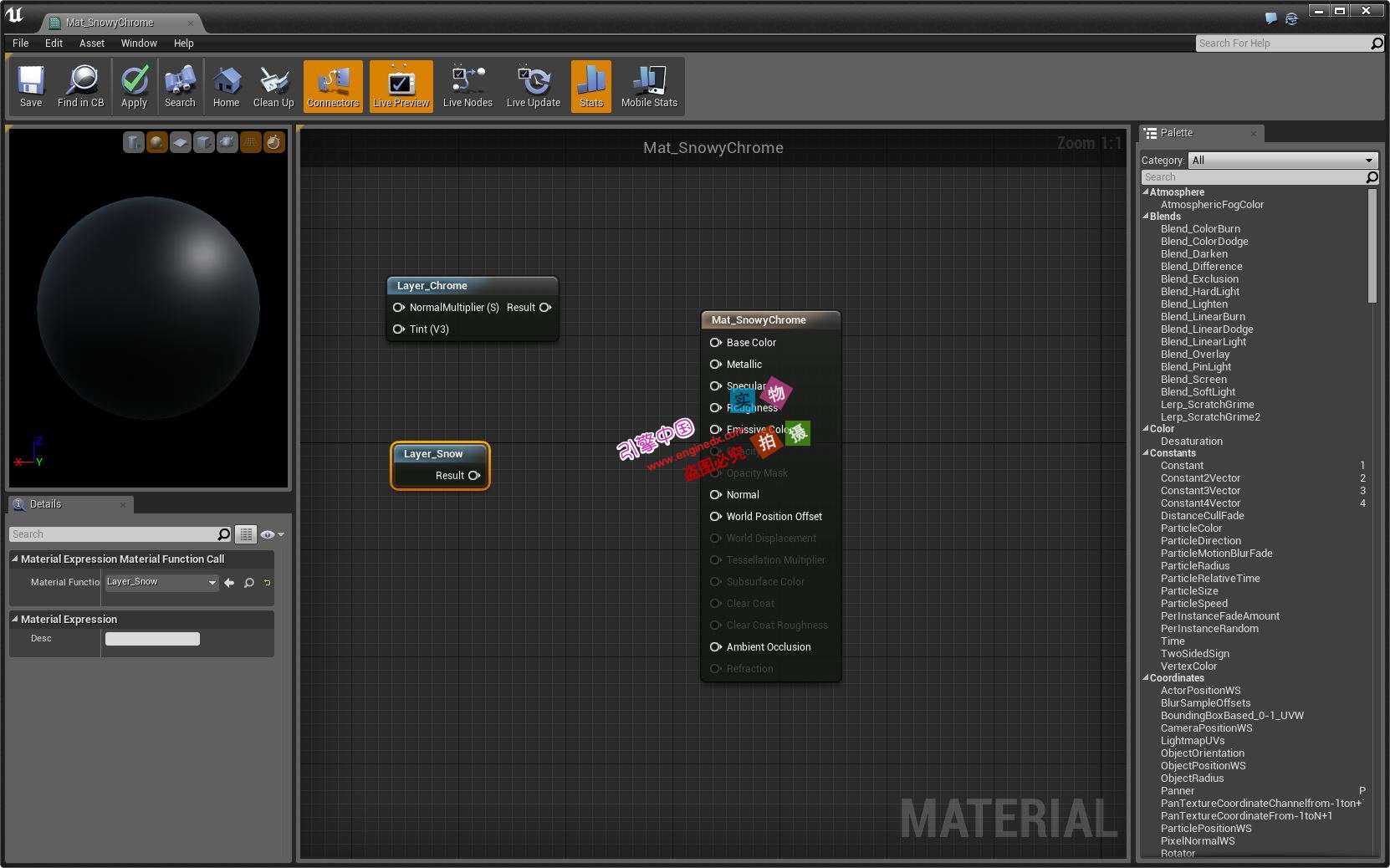Collapse the Blends palette category
Screen dimensions: 1390x868
[x=1146, y=216]
